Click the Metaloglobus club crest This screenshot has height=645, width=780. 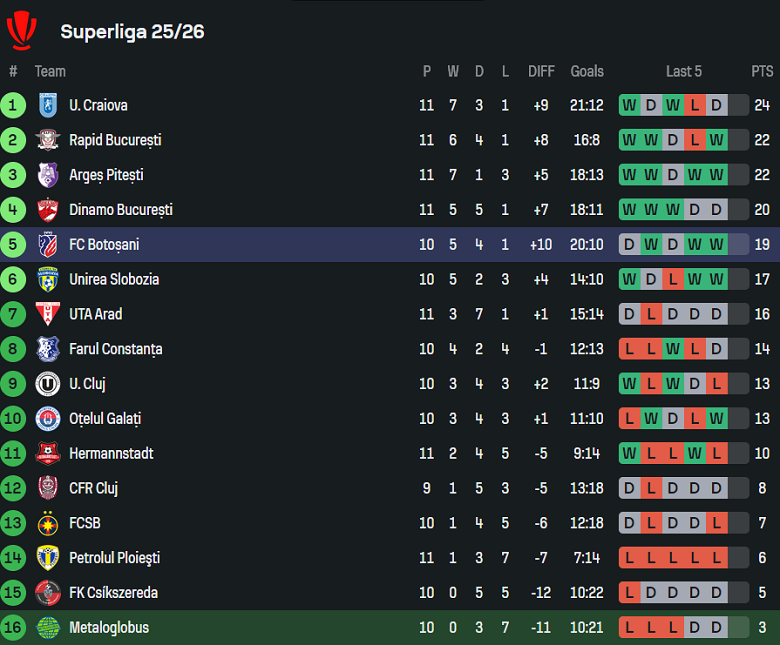(x=47, y=627)
